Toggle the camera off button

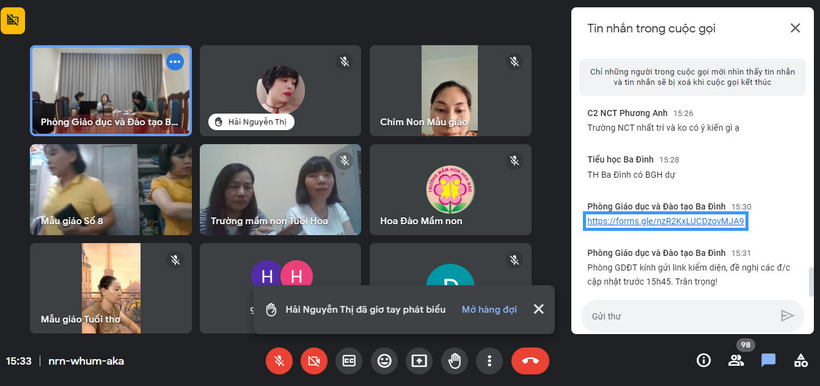[x=314, y=361]
